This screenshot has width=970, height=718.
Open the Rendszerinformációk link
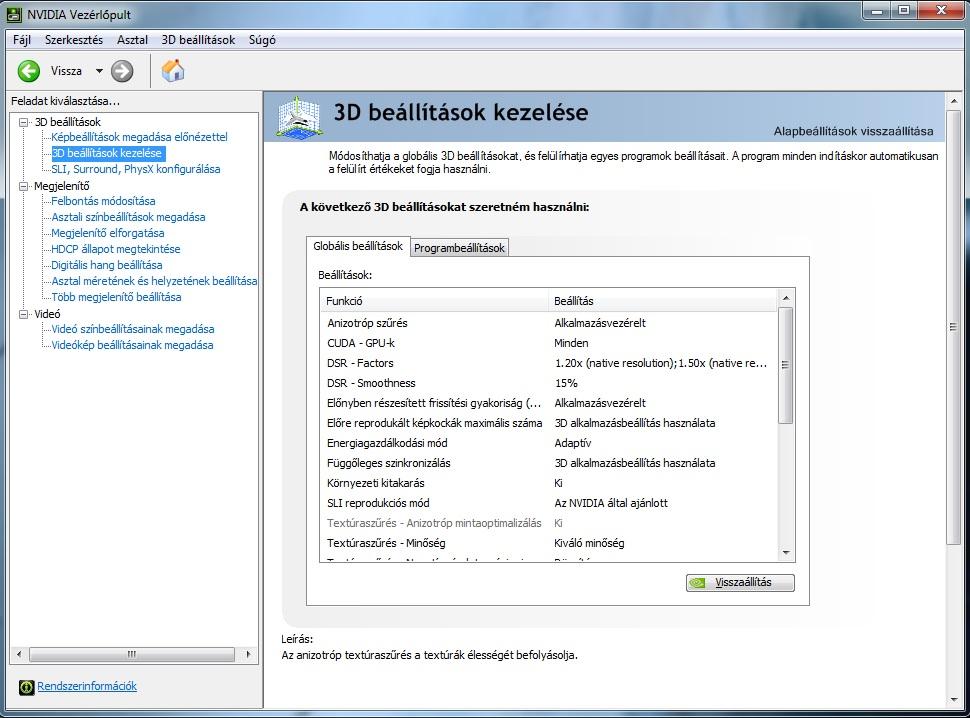point(87,686)
